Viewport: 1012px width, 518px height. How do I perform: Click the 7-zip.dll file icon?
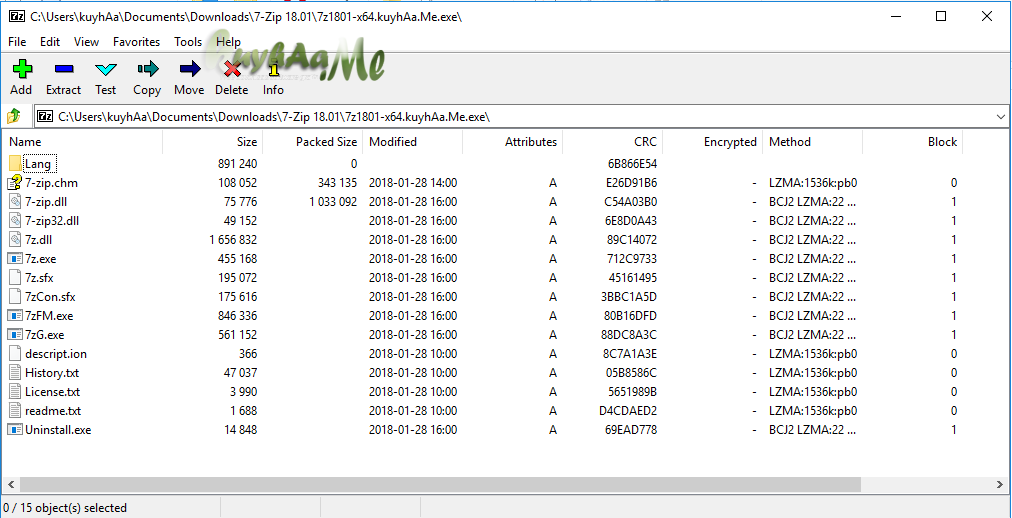[x=15, y=202]
